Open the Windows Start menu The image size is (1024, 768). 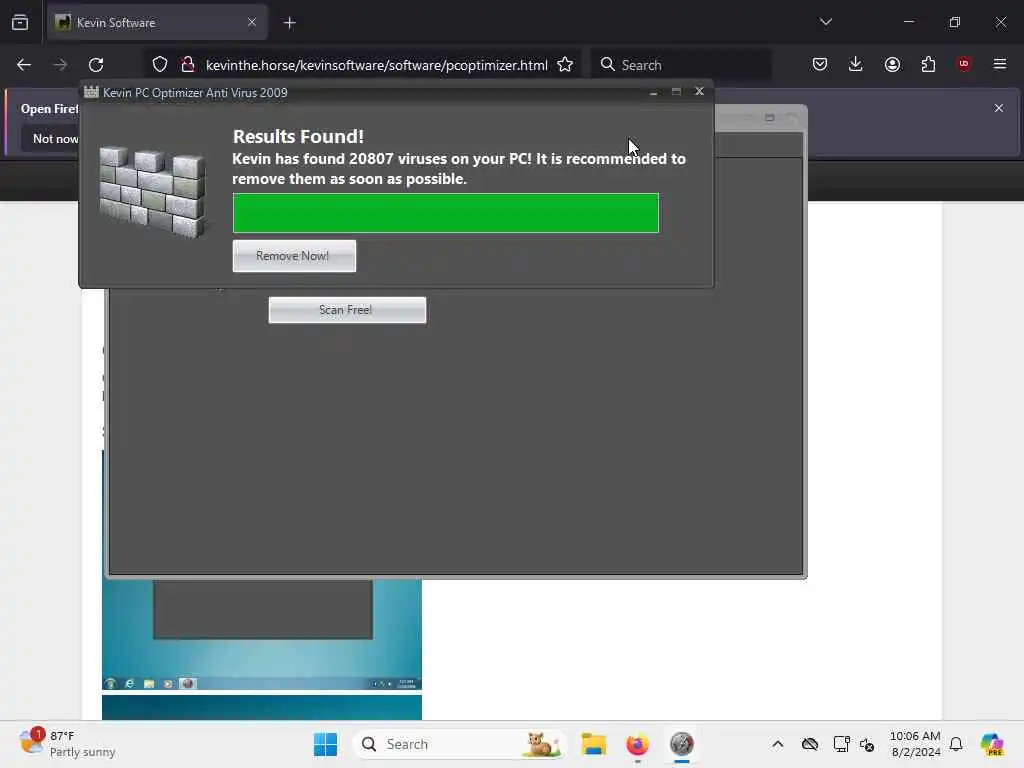[325, 744]
